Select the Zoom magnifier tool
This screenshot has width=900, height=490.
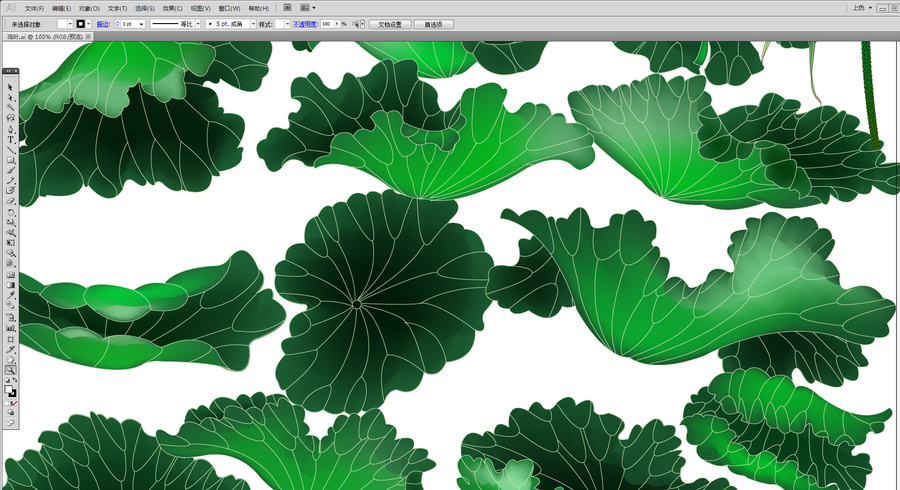coord(10,370)
